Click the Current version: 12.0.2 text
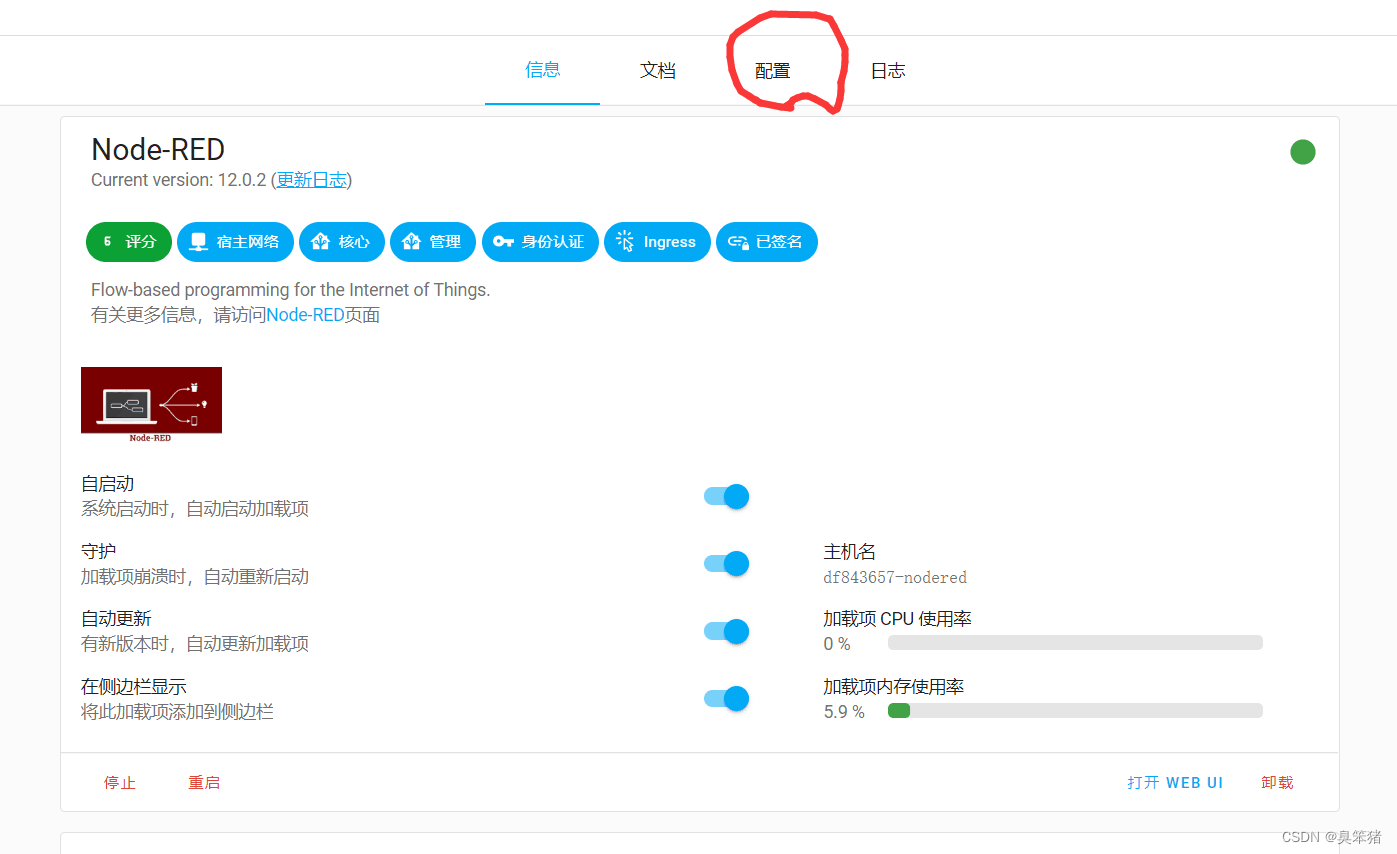Screen dimensions: 1397x854 click(179, 180)
